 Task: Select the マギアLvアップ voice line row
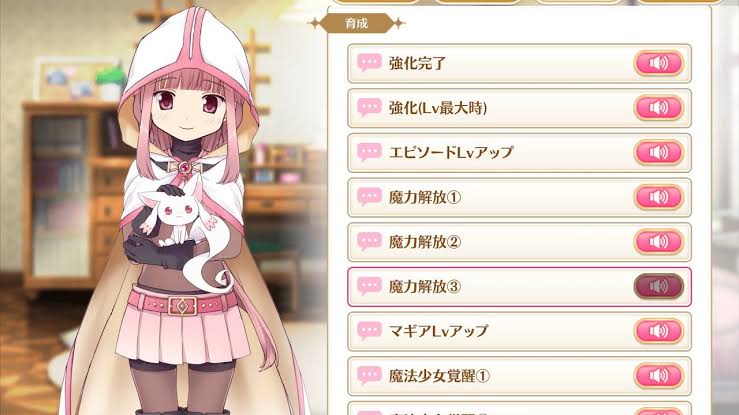coord(519,331)
